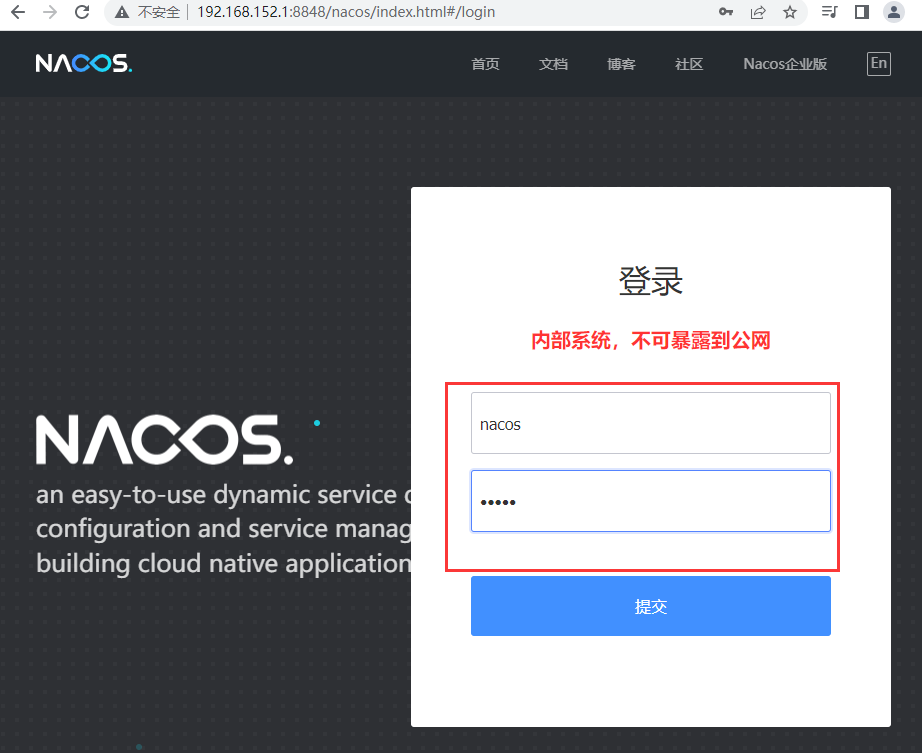The width and height of the screenshot is (922, 753).
Task: Click the browser forward arrow
Action: click(50, 12)
